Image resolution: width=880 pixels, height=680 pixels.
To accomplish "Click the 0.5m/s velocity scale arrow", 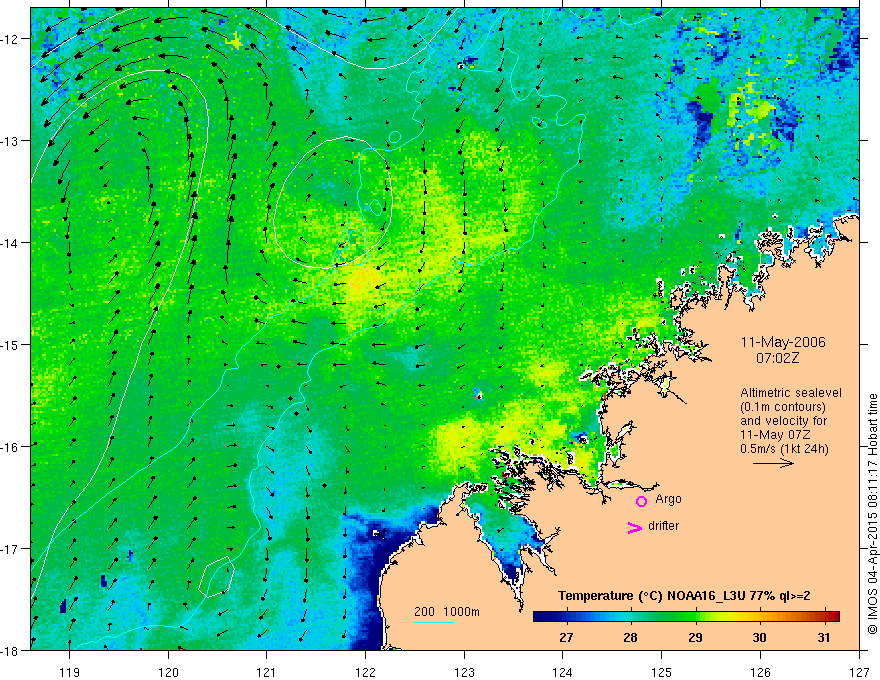I will 773,463.
